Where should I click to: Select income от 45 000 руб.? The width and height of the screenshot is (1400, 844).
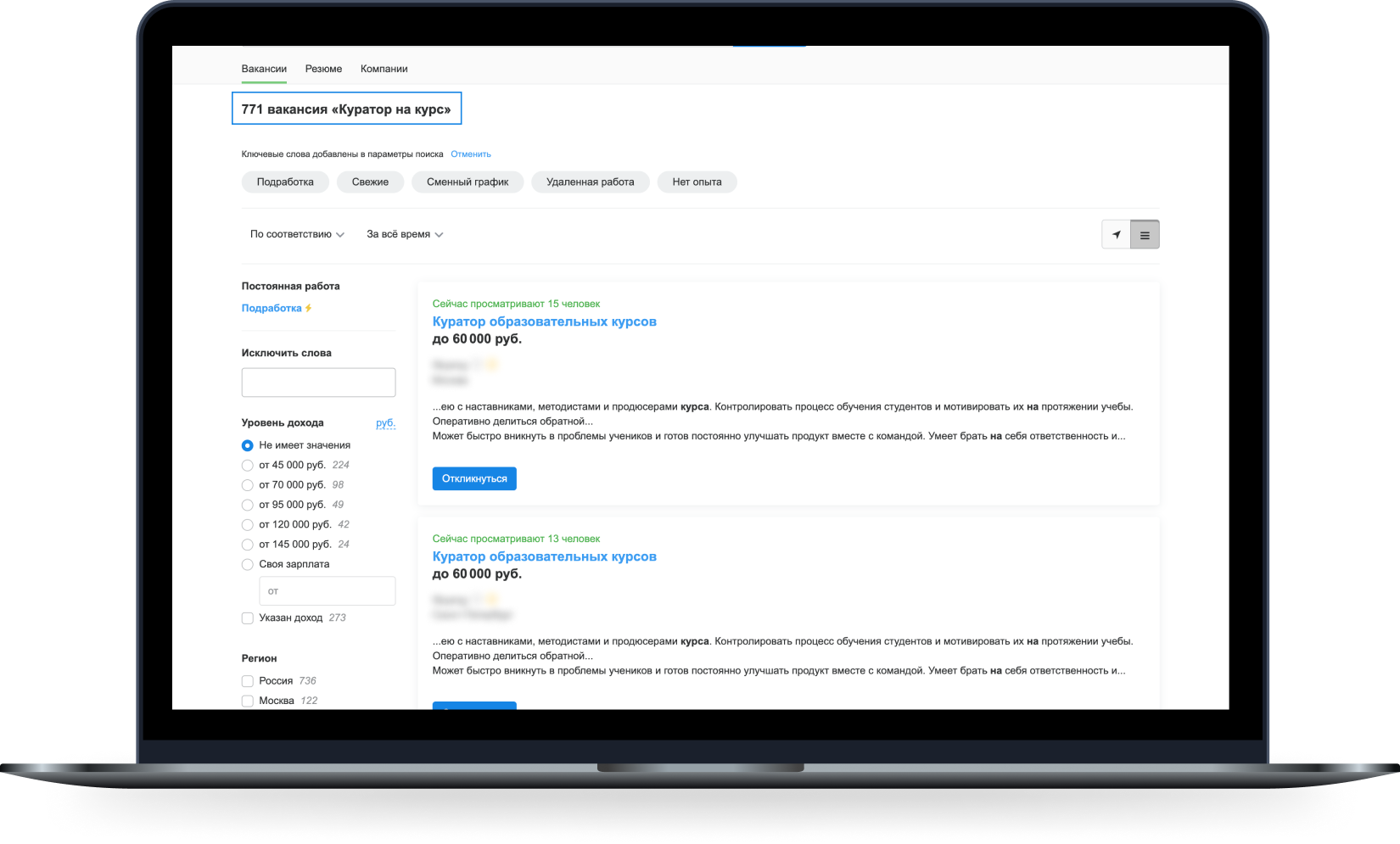pos(248,466)
